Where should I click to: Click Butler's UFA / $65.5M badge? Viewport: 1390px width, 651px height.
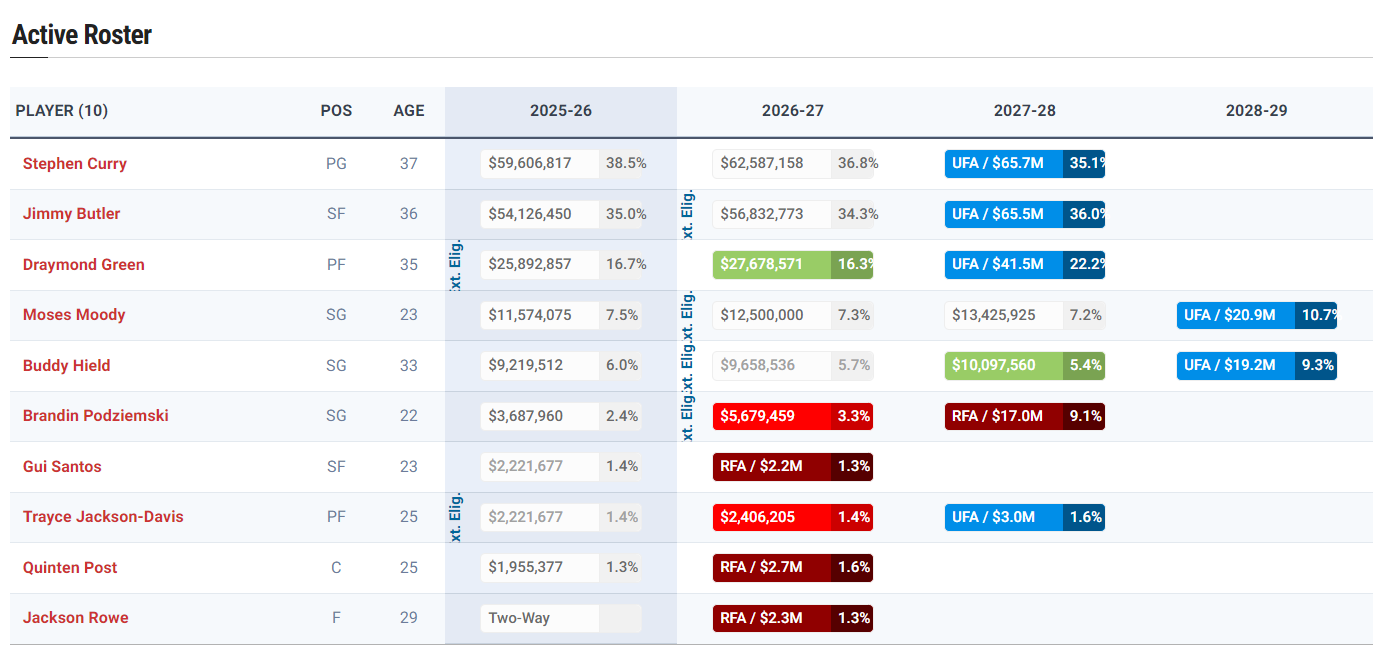point(1004,214)
